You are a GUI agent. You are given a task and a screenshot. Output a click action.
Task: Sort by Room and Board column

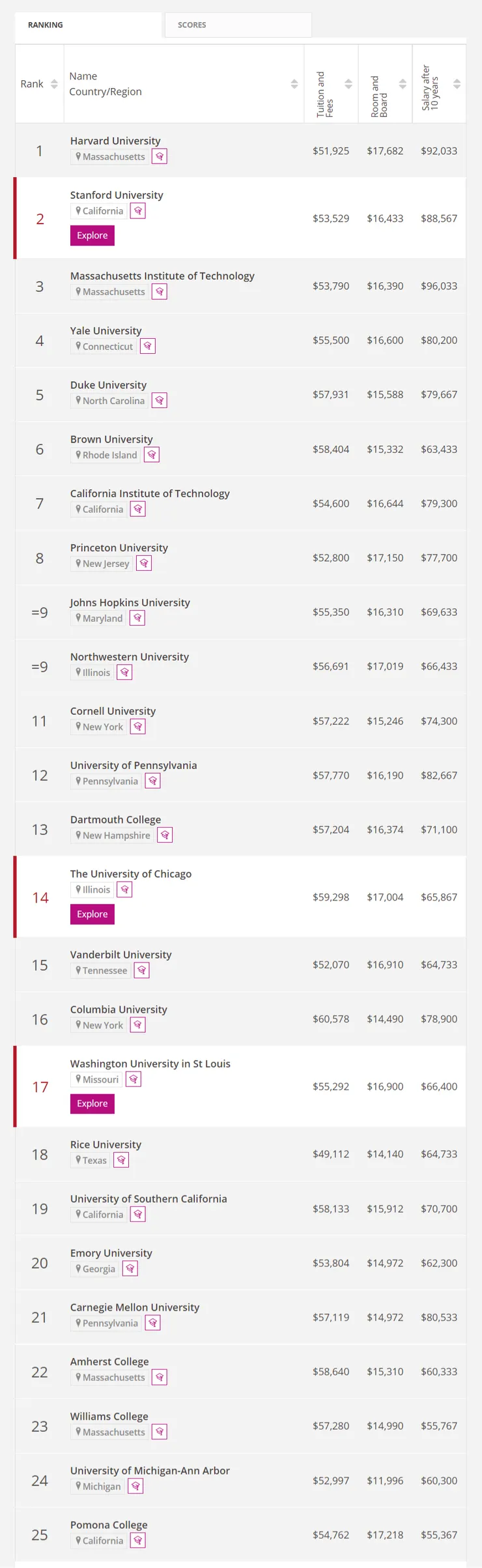click(403, 84)
